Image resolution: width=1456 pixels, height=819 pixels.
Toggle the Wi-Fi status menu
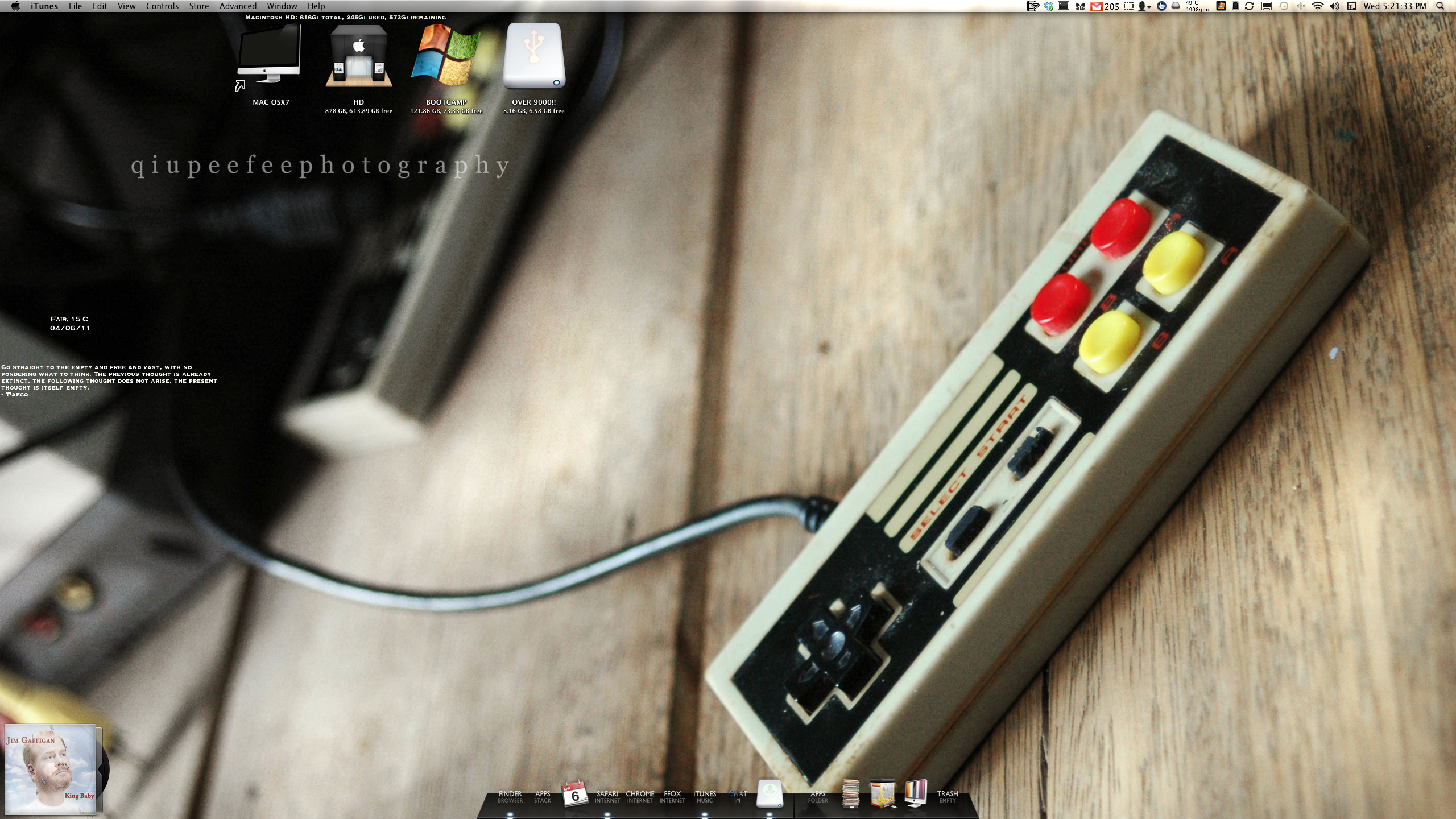(x=1317, y=6)
